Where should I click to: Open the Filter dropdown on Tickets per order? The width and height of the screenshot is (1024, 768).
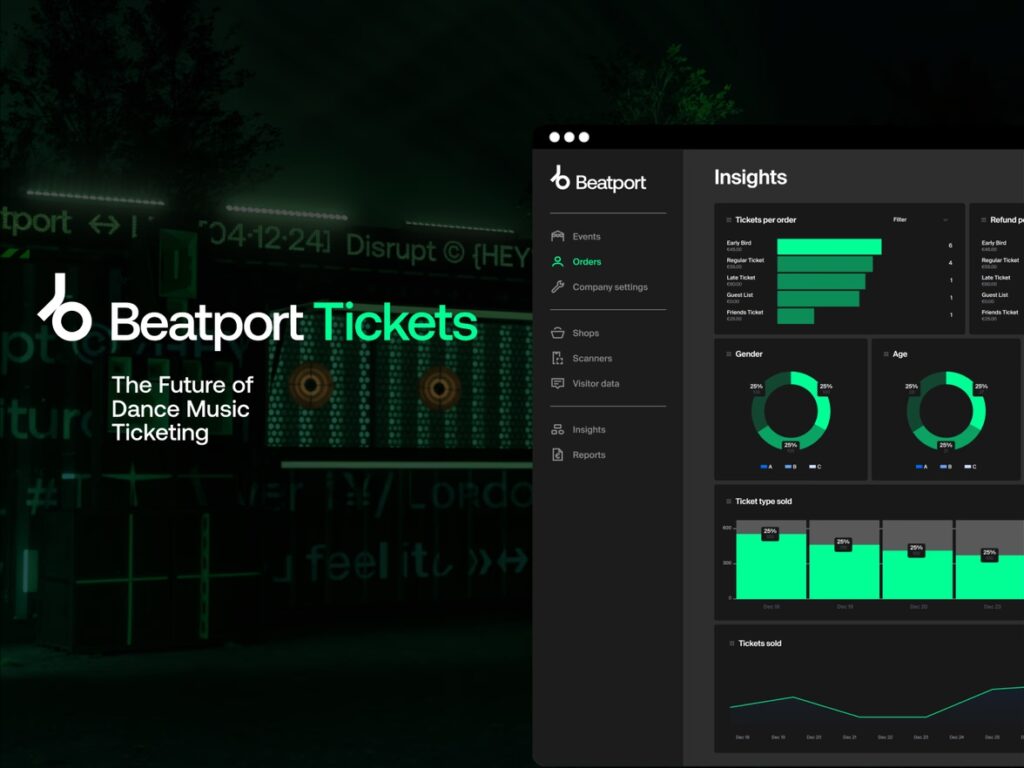point(944,220)
